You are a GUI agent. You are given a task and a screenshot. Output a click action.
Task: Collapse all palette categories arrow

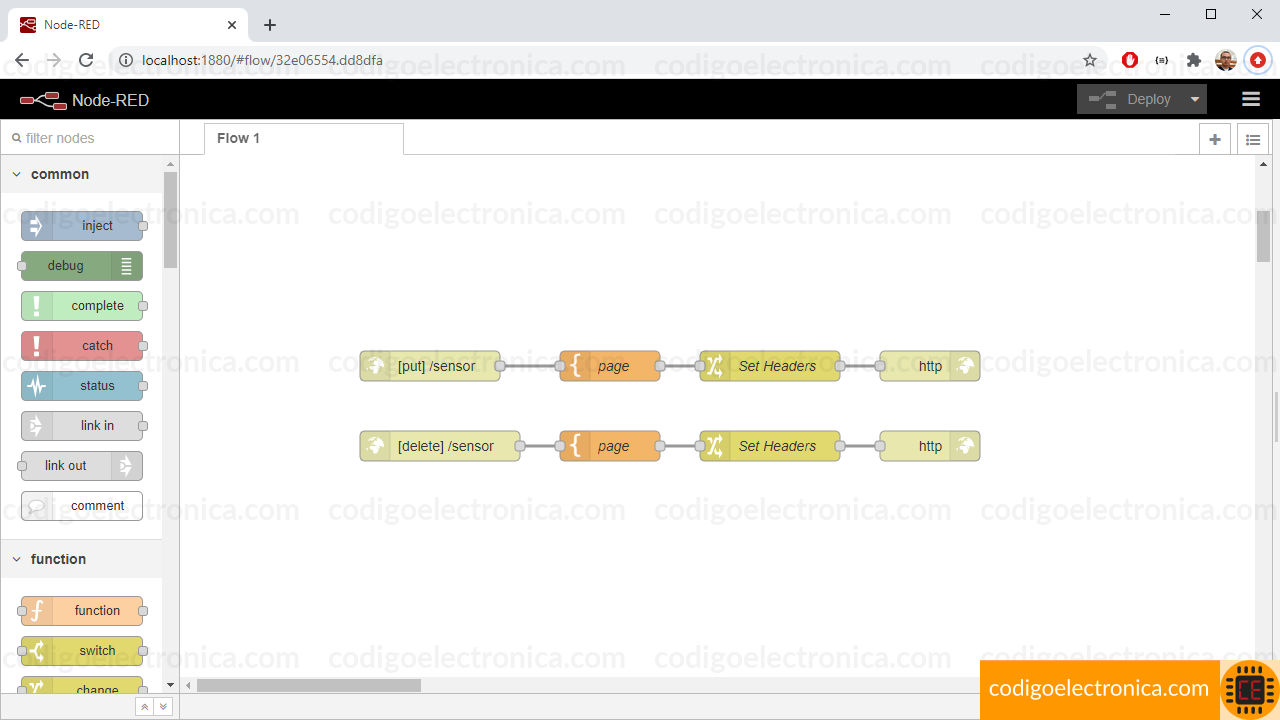click(144, 707)
